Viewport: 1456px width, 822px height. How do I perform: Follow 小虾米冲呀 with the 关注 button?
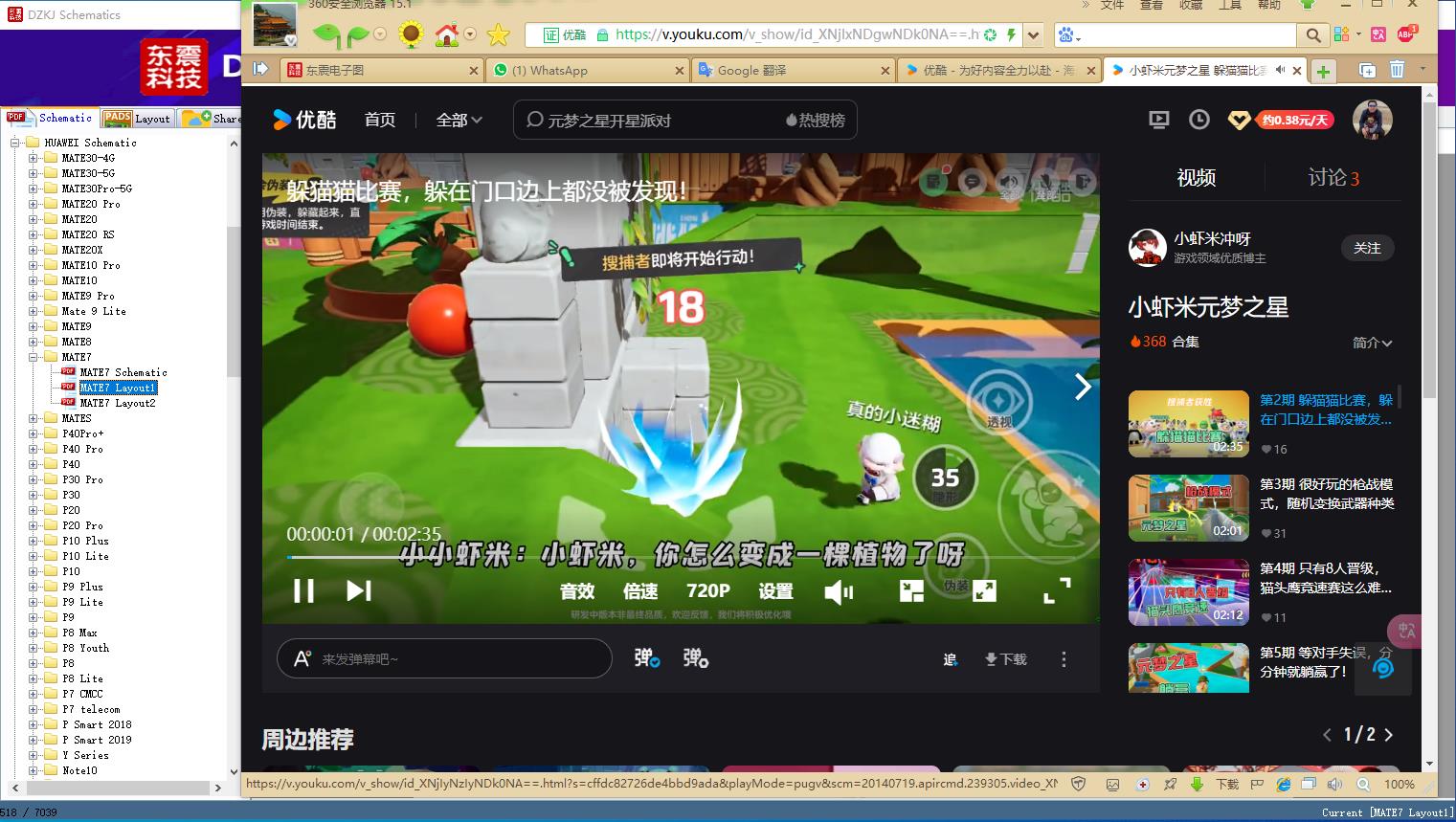[1367, 248]
